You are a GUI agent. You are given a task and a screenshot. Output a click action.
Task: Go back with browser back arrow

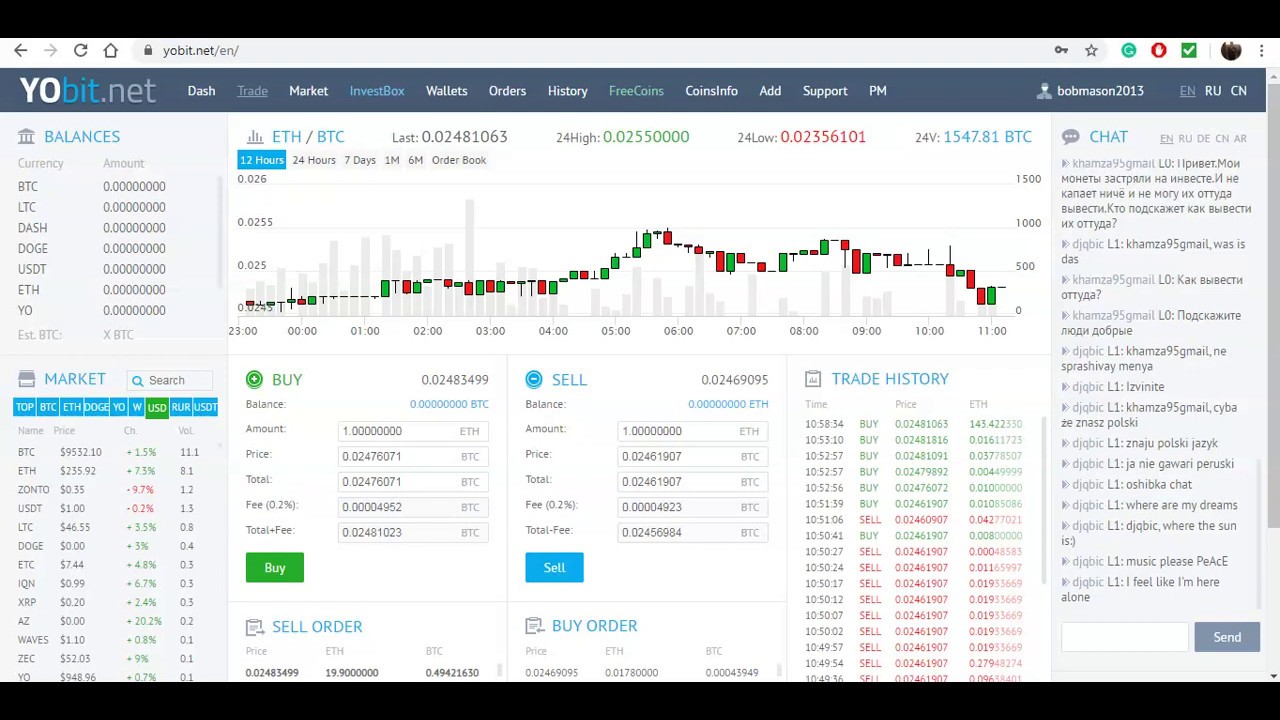(x=20, y=50)
